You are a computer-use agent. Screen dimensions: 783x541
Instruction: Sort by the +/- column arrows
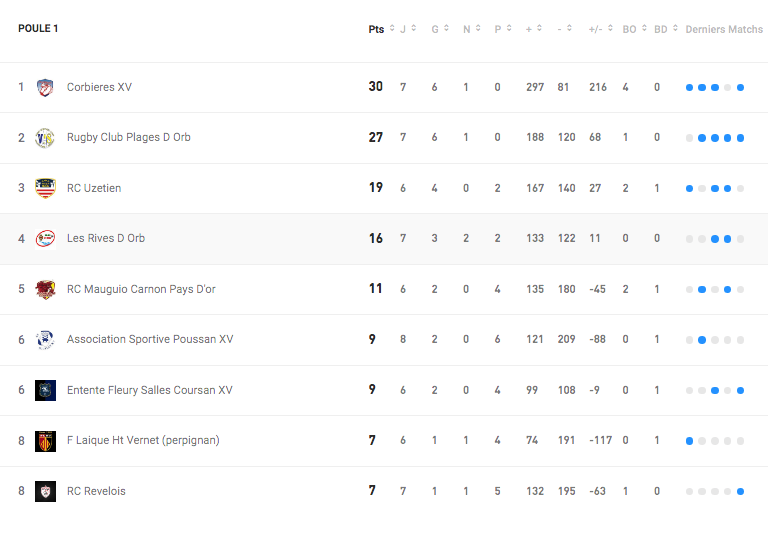[x=610, y=28]
